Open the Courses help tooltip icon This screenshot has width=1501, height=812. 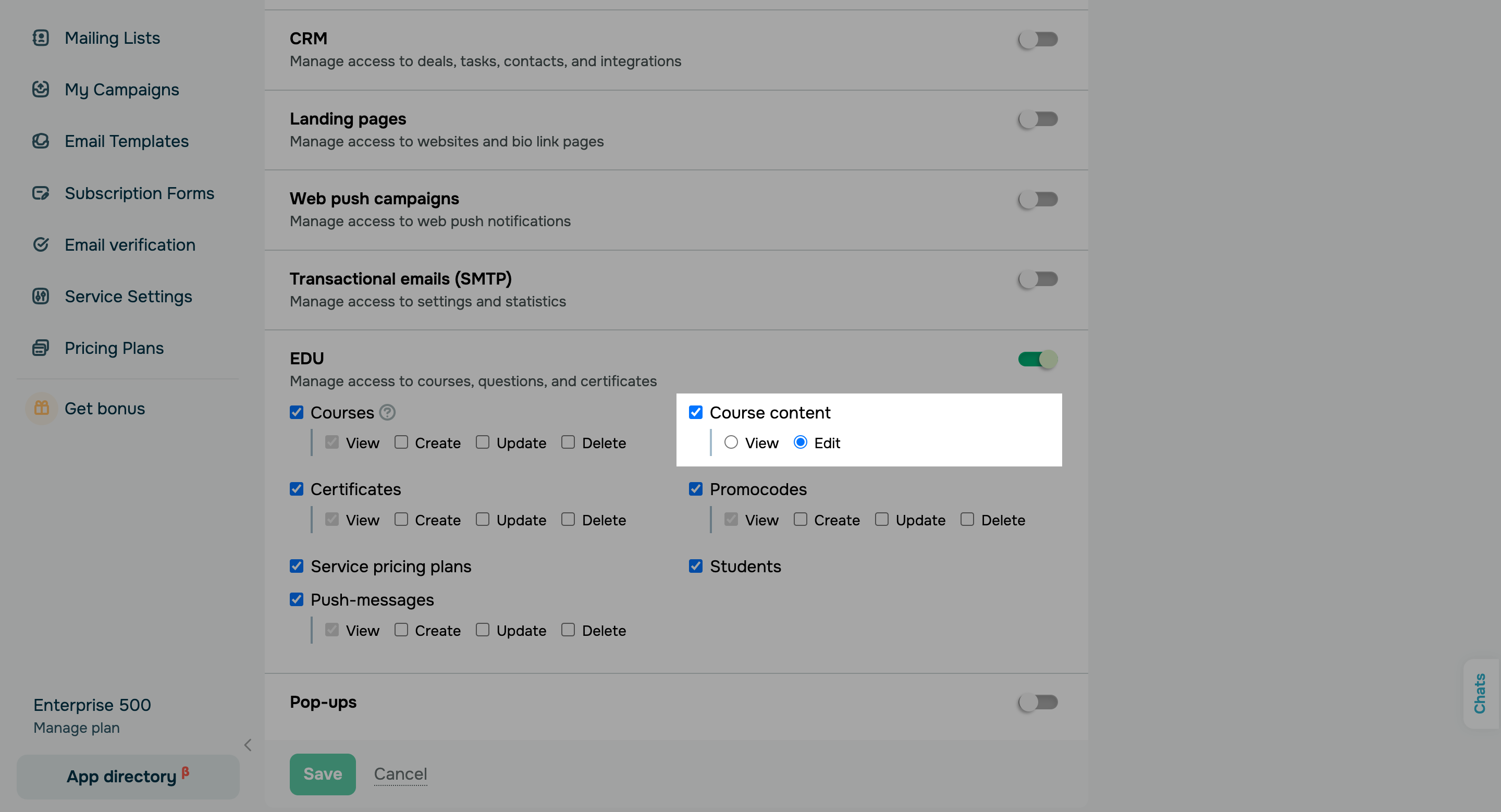coord(387,412)
